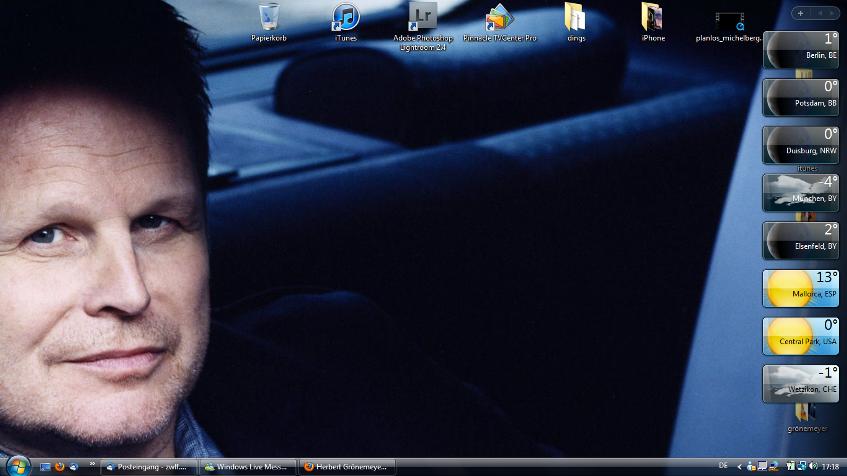Expand hidden Quick Launch items chevron
Screen dimensions: 847x476
[x=92, y=465]
